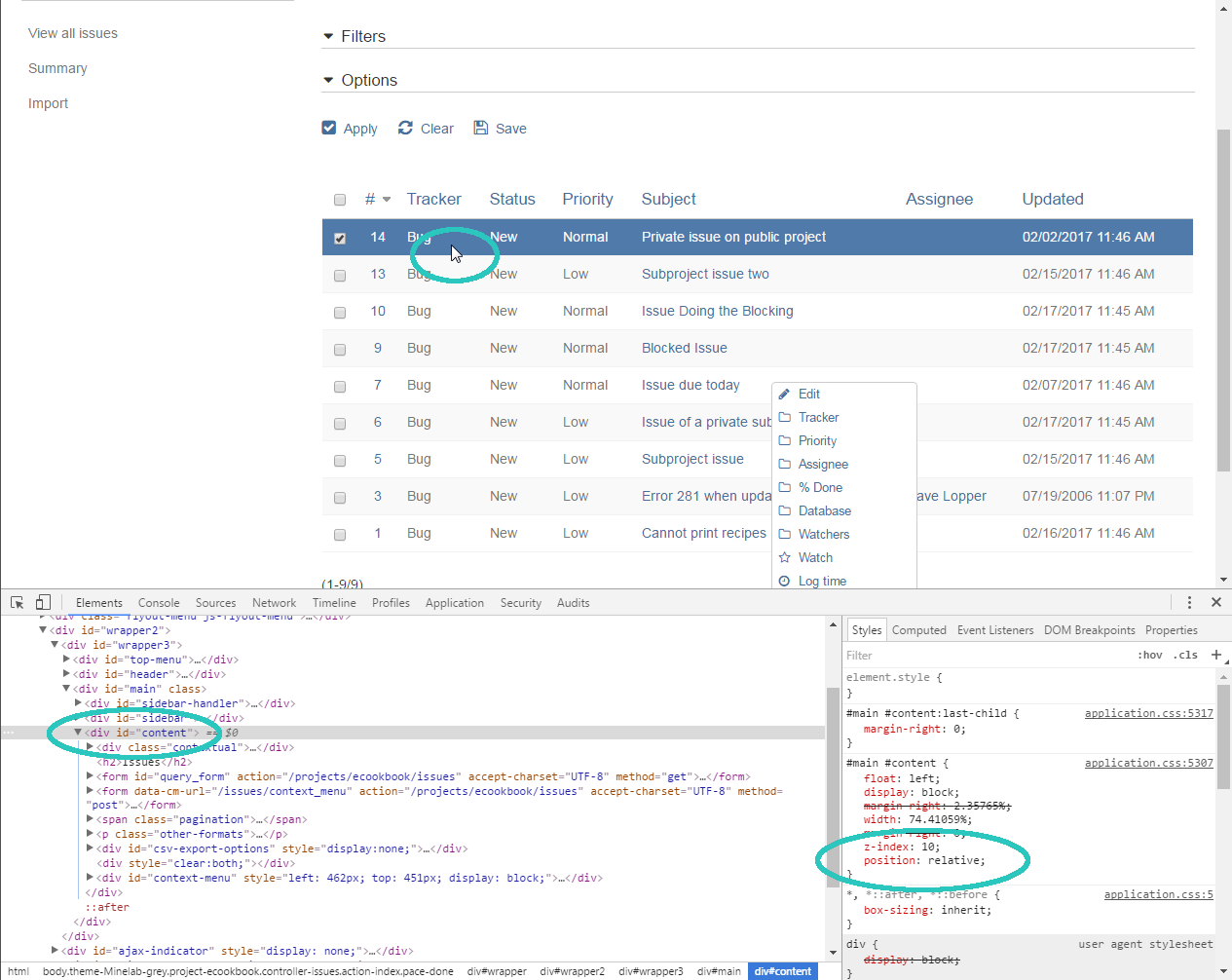Image resolution: width=1232 pixels, height=980 pixels.
Task: Expand the context-menu div node
Action: pos(90,878)
